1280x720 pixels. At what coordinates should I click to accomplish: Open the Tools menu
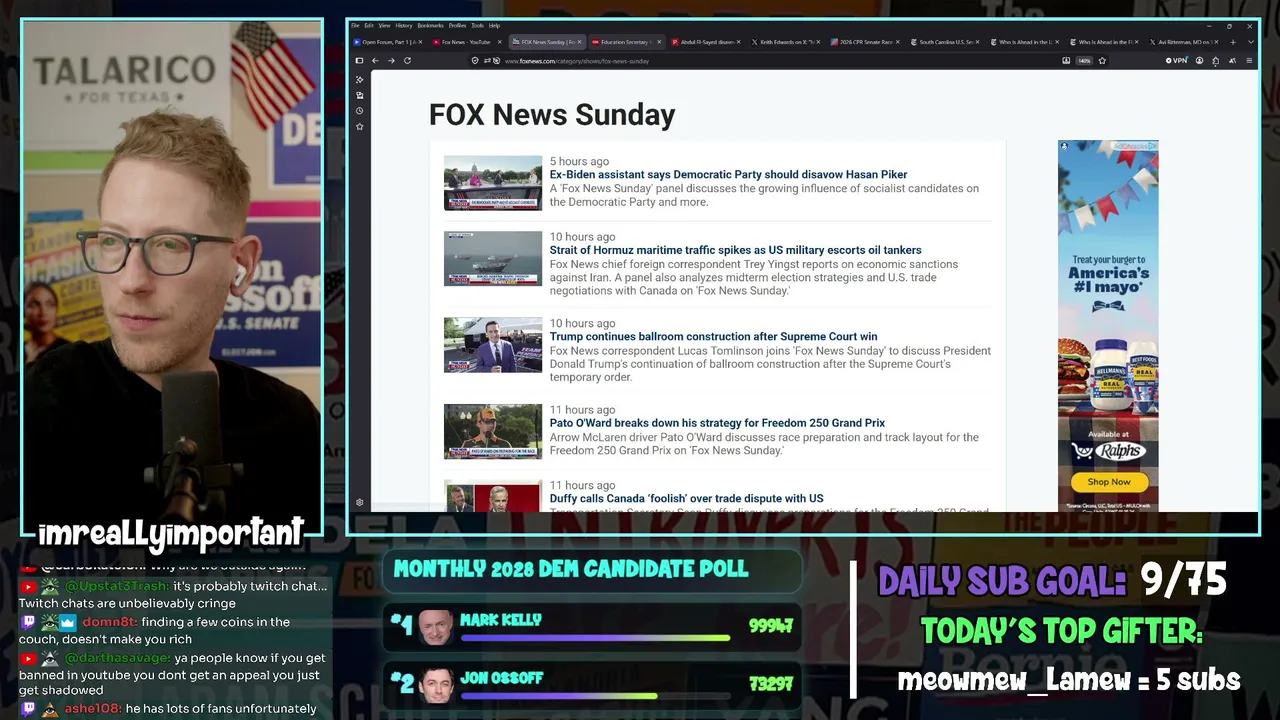point(478,25)
